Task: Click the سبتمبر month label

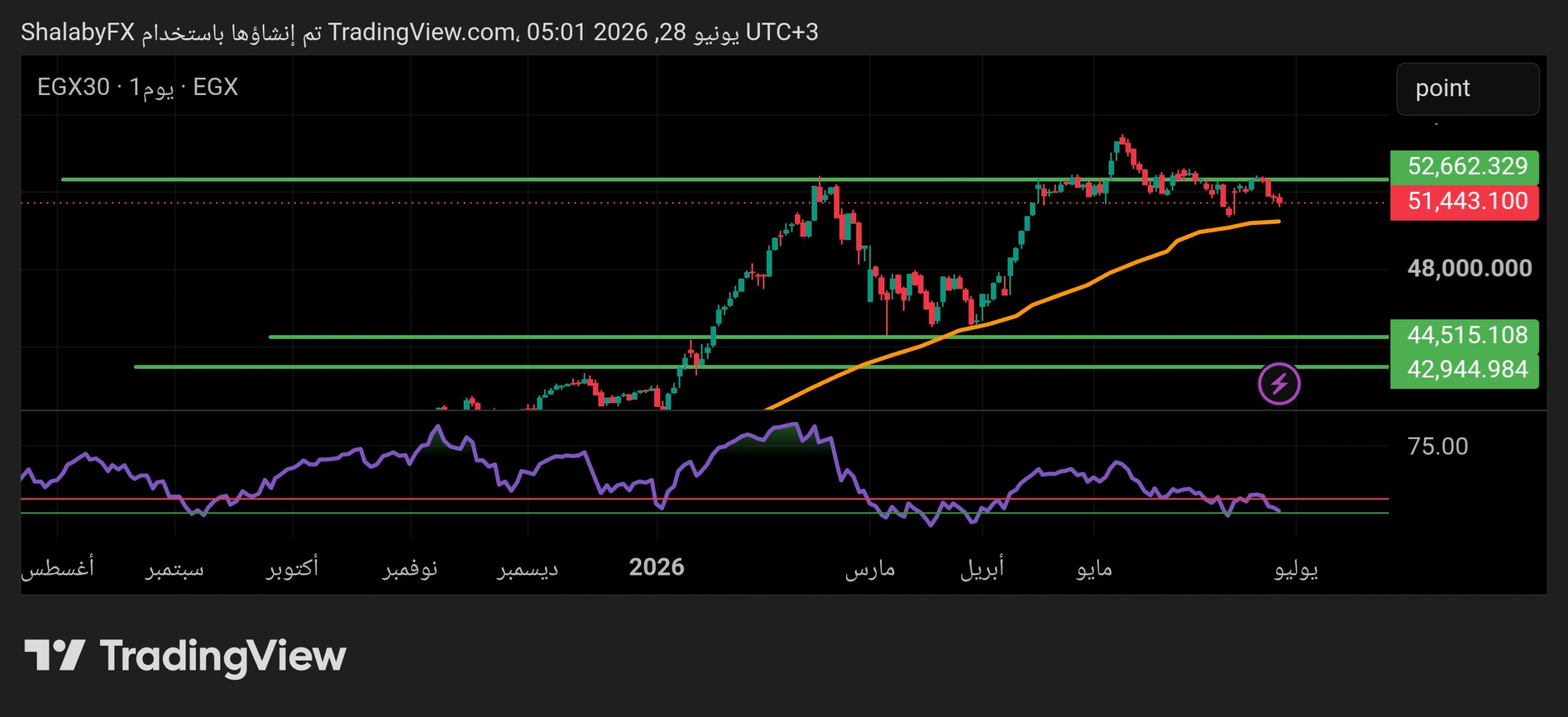Action: (x=175, y=569)
